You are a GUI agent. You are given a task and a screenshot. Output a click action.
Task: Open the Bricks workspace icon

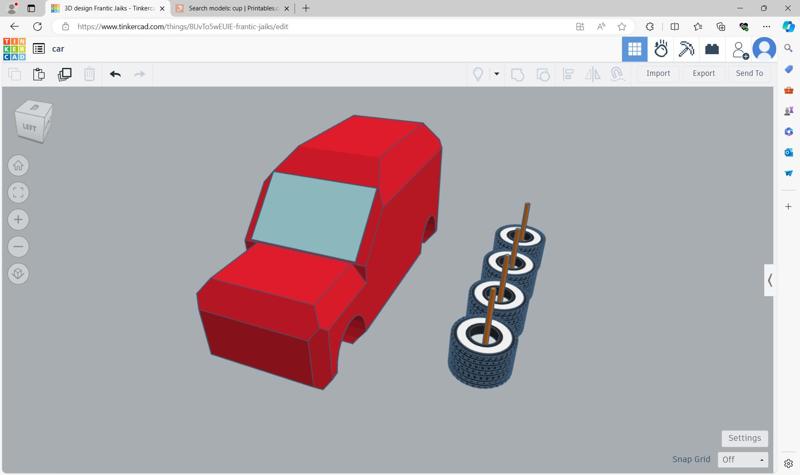click(x=712, y=48)
